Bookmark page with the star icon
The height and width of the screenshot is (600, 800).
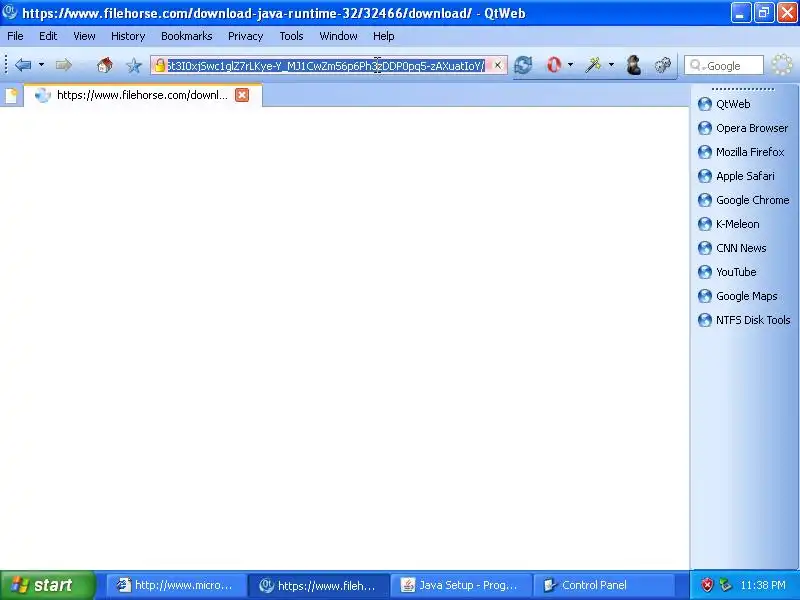click(x=134, y=65)
